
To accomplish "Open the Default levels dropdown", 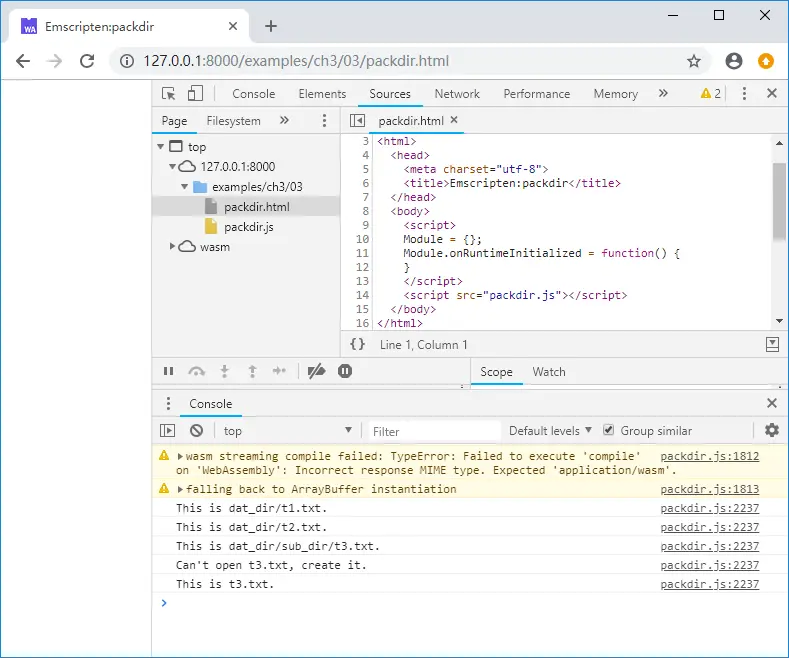I will point(550,431).
